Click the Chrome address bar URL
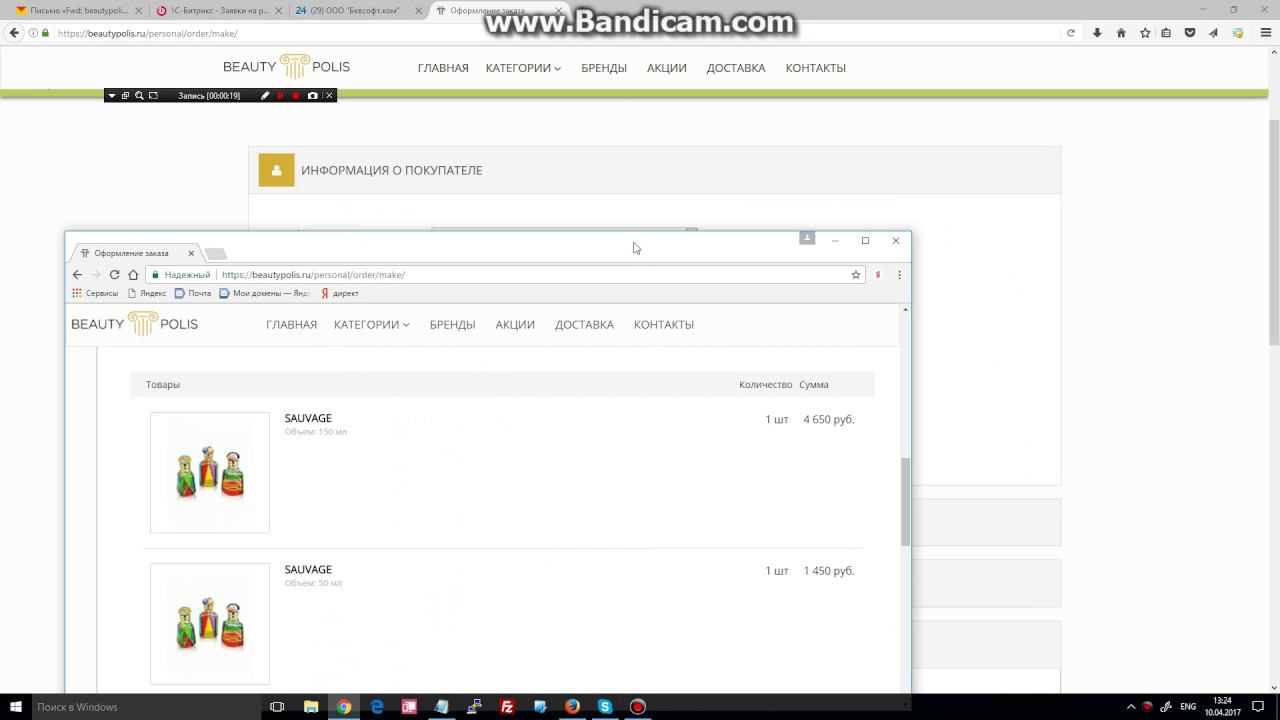The image size is (1280, 720). [313, 275]
